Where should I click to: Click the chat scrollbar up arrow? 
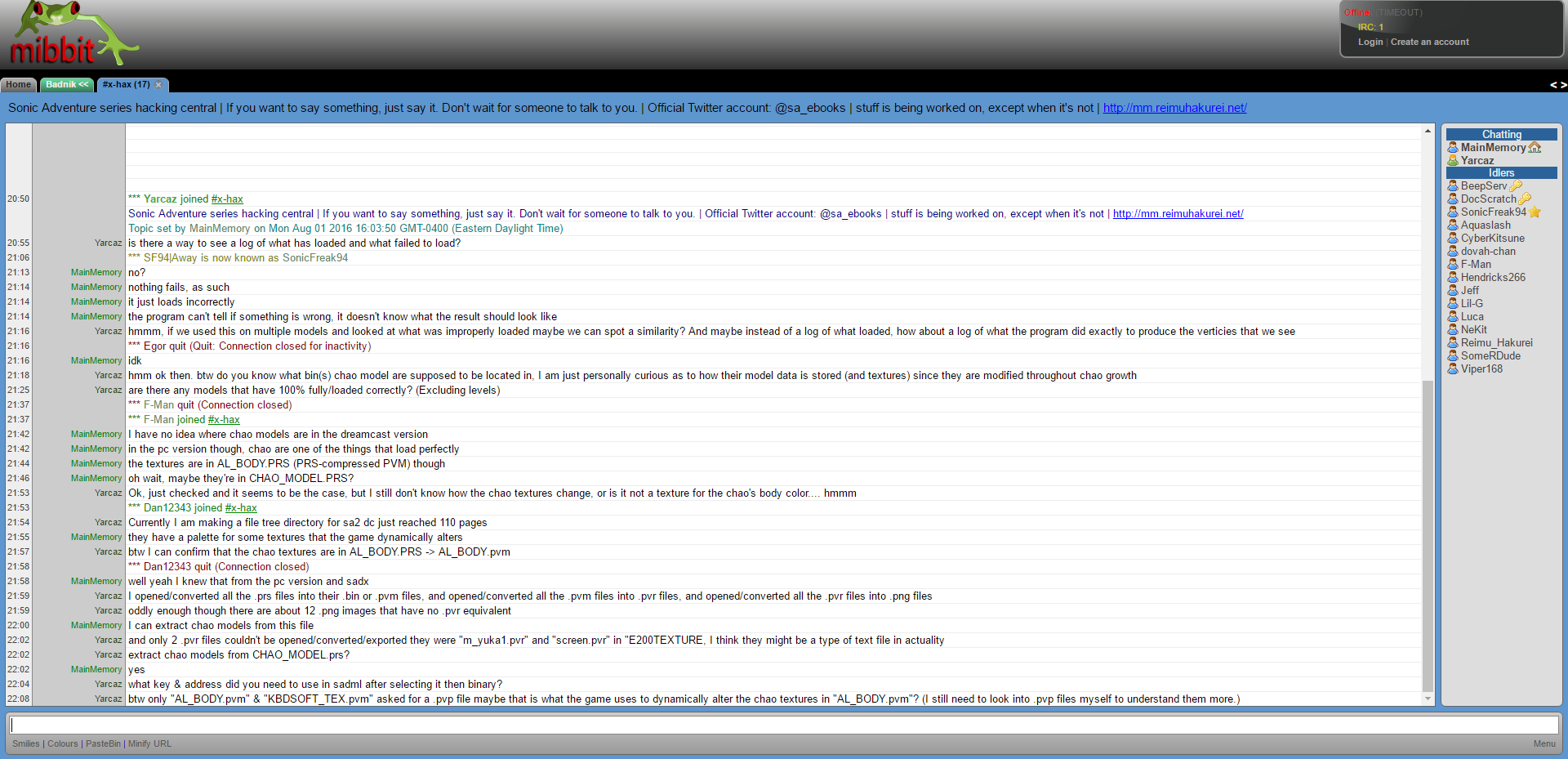coord(1428,131)
